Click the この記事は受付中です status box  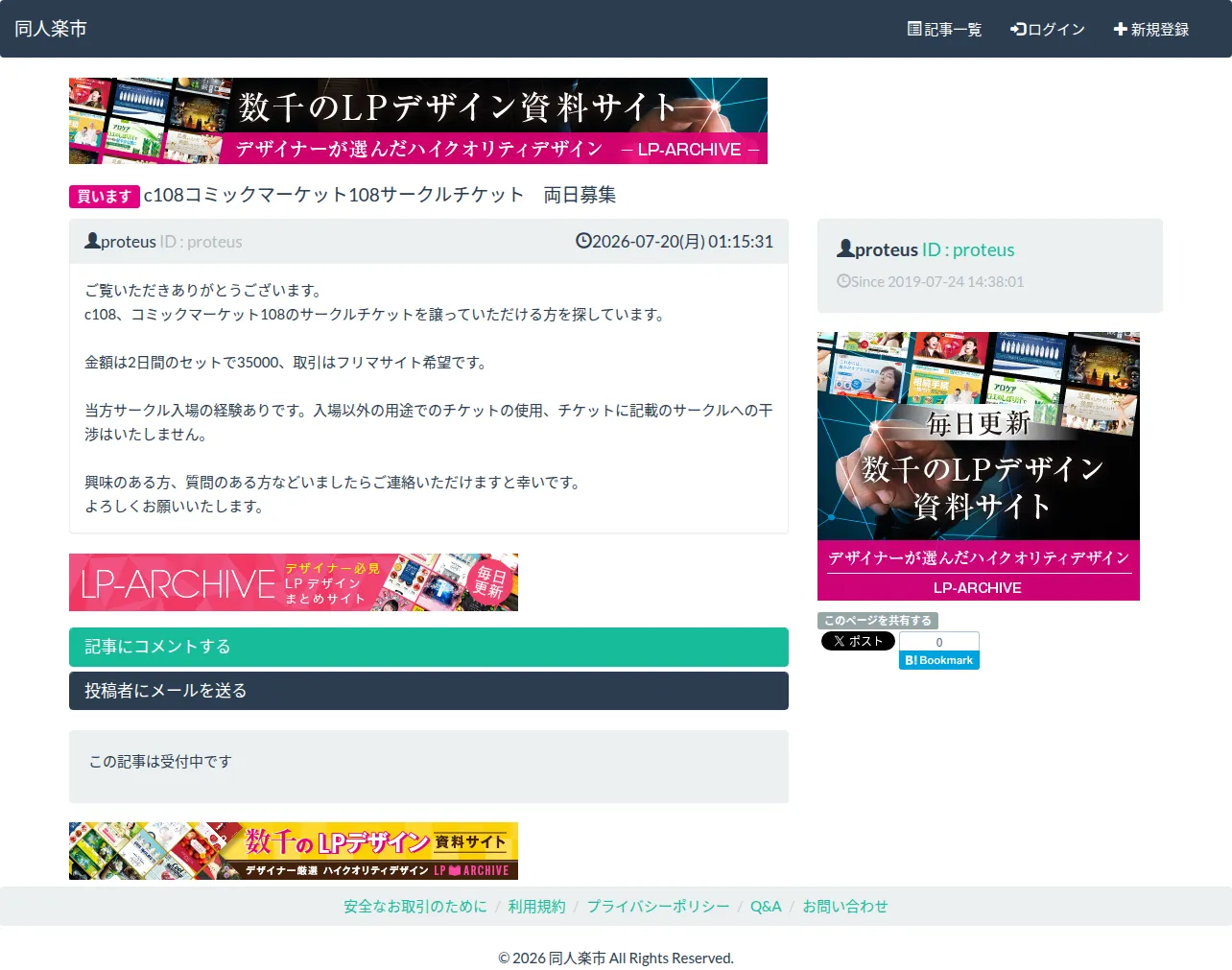(x=429, y=767)
